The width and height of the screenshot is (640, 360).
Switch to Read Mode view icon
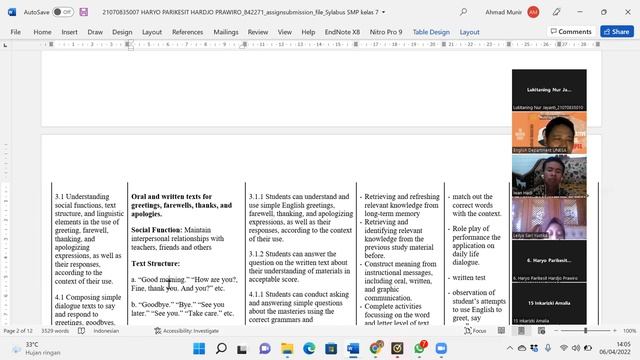[501, 331]
